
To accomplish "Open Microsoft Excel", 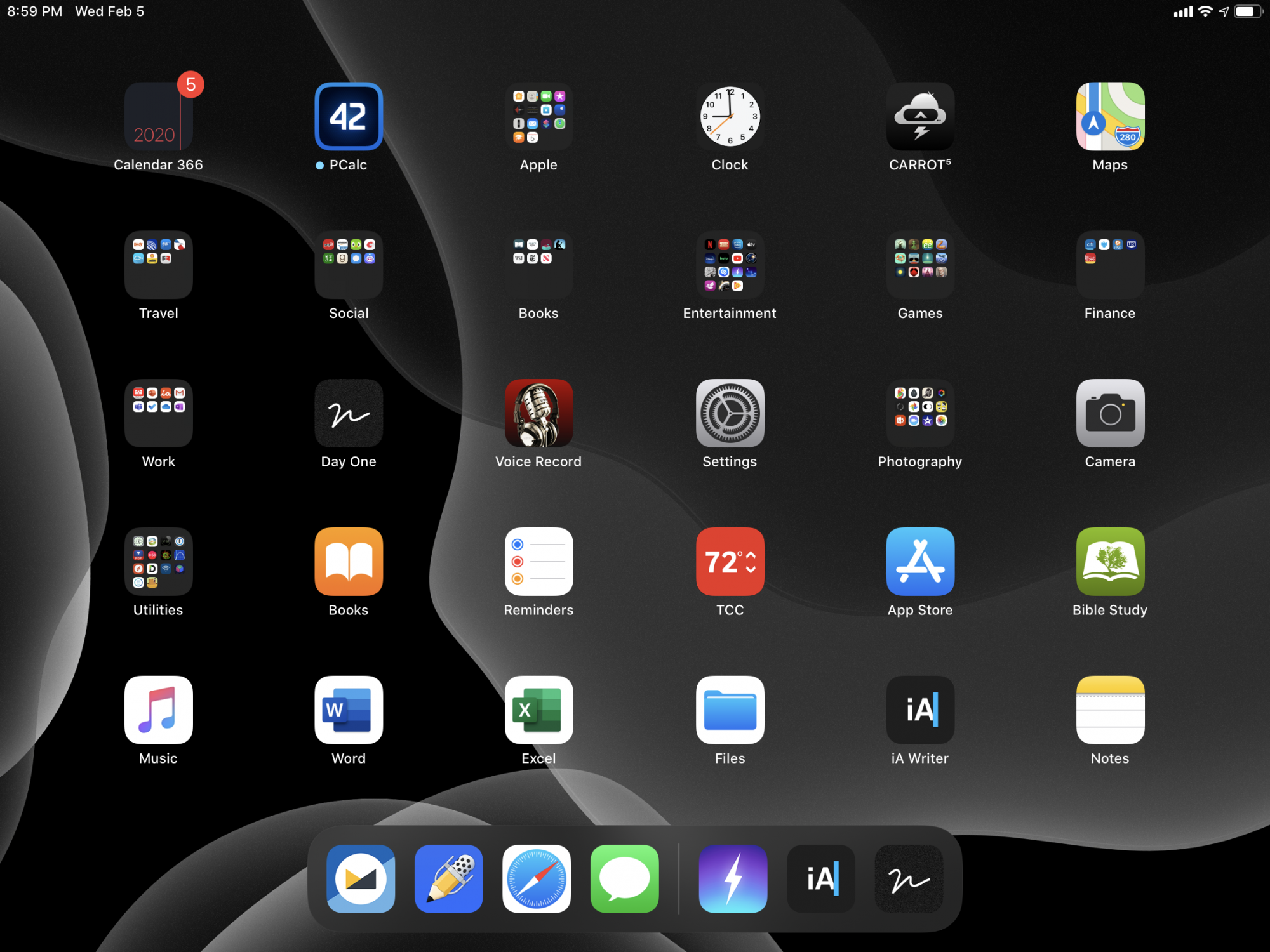I will [539, 710].
